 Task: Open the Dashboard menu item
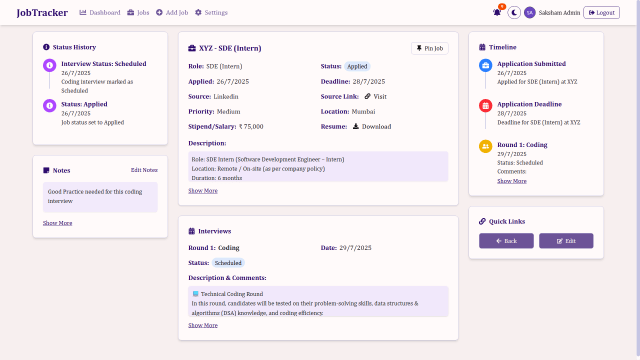pos(100,13)
